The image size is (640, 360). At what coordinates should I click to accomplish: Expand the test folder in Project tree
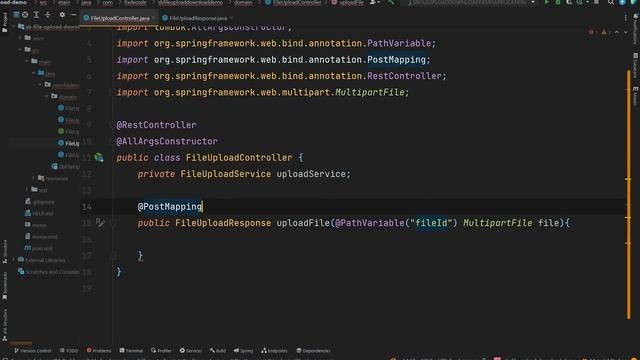27,190
